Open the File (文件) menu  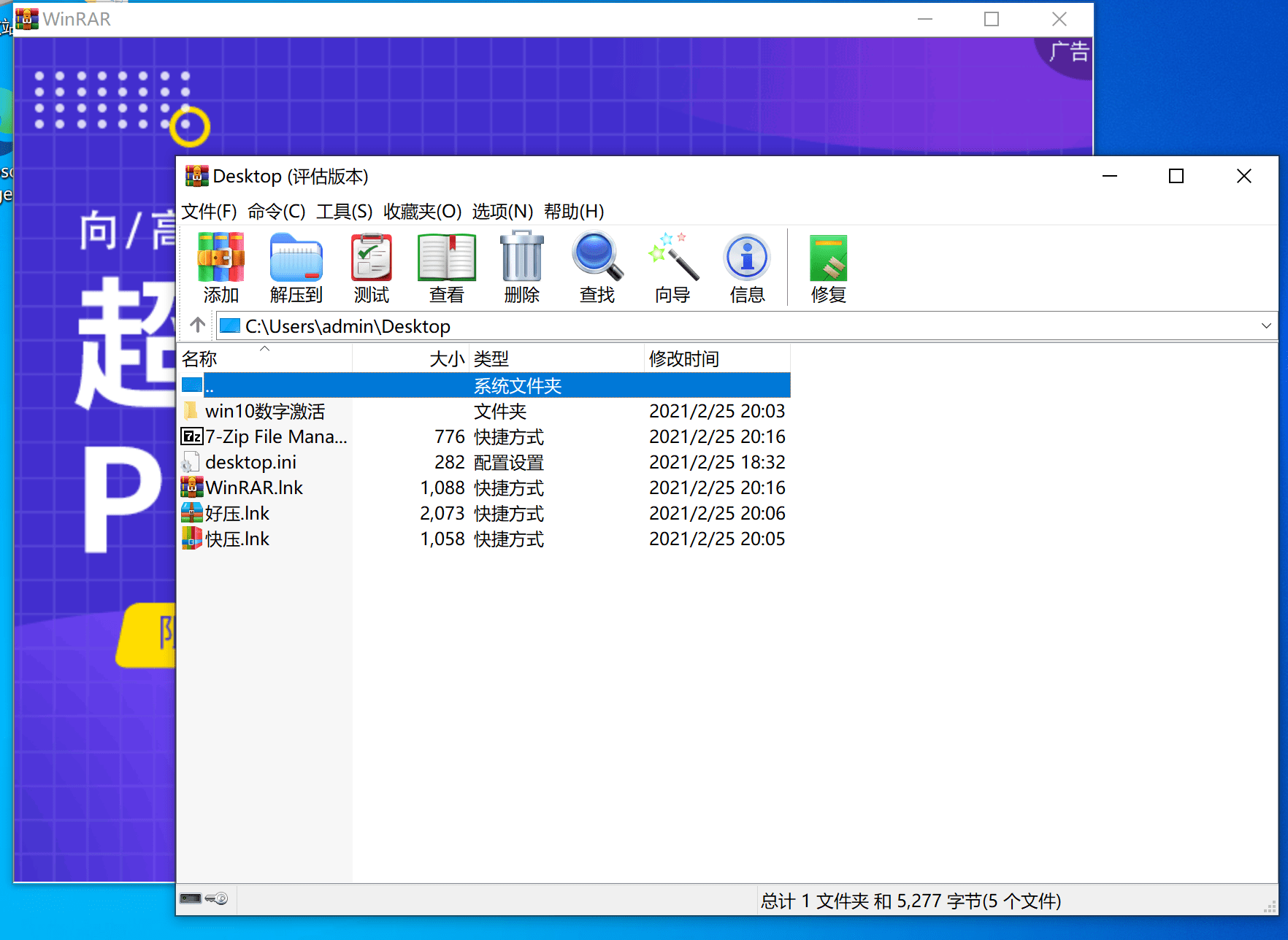[209, 212]
